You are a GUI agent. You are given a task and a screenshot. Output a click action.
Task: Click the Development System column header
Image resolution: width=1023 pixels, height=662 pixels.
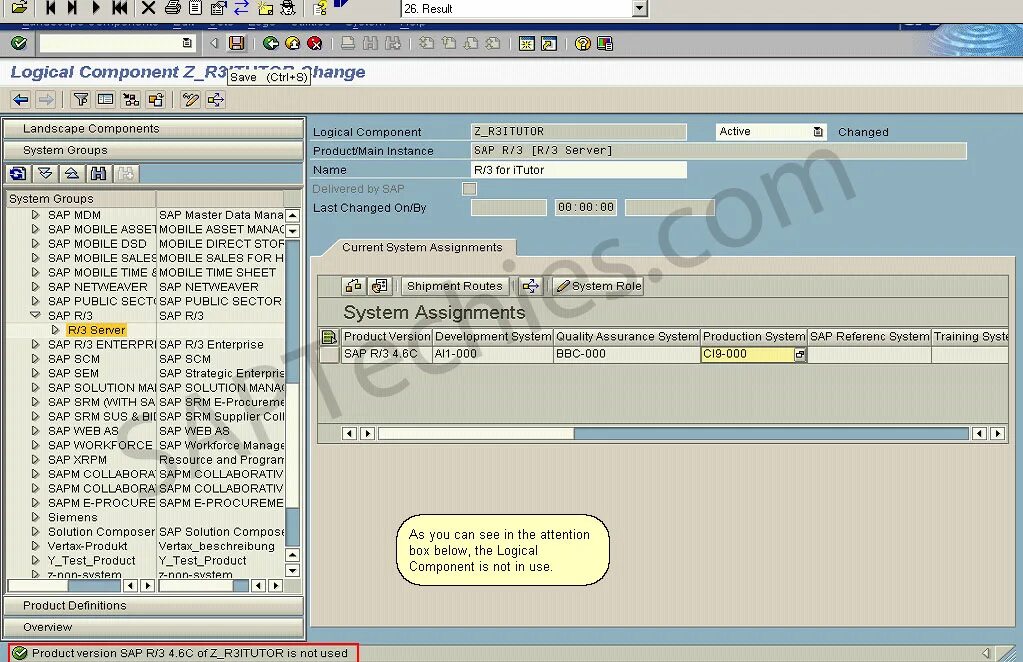point(493,337)
